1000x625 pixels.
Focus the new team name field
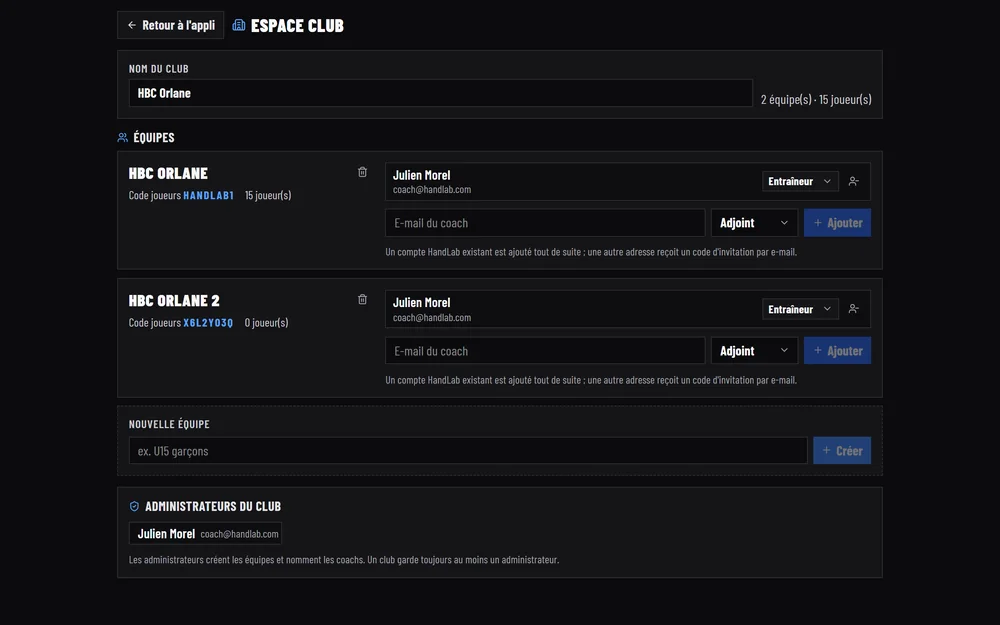pos(468,451)
